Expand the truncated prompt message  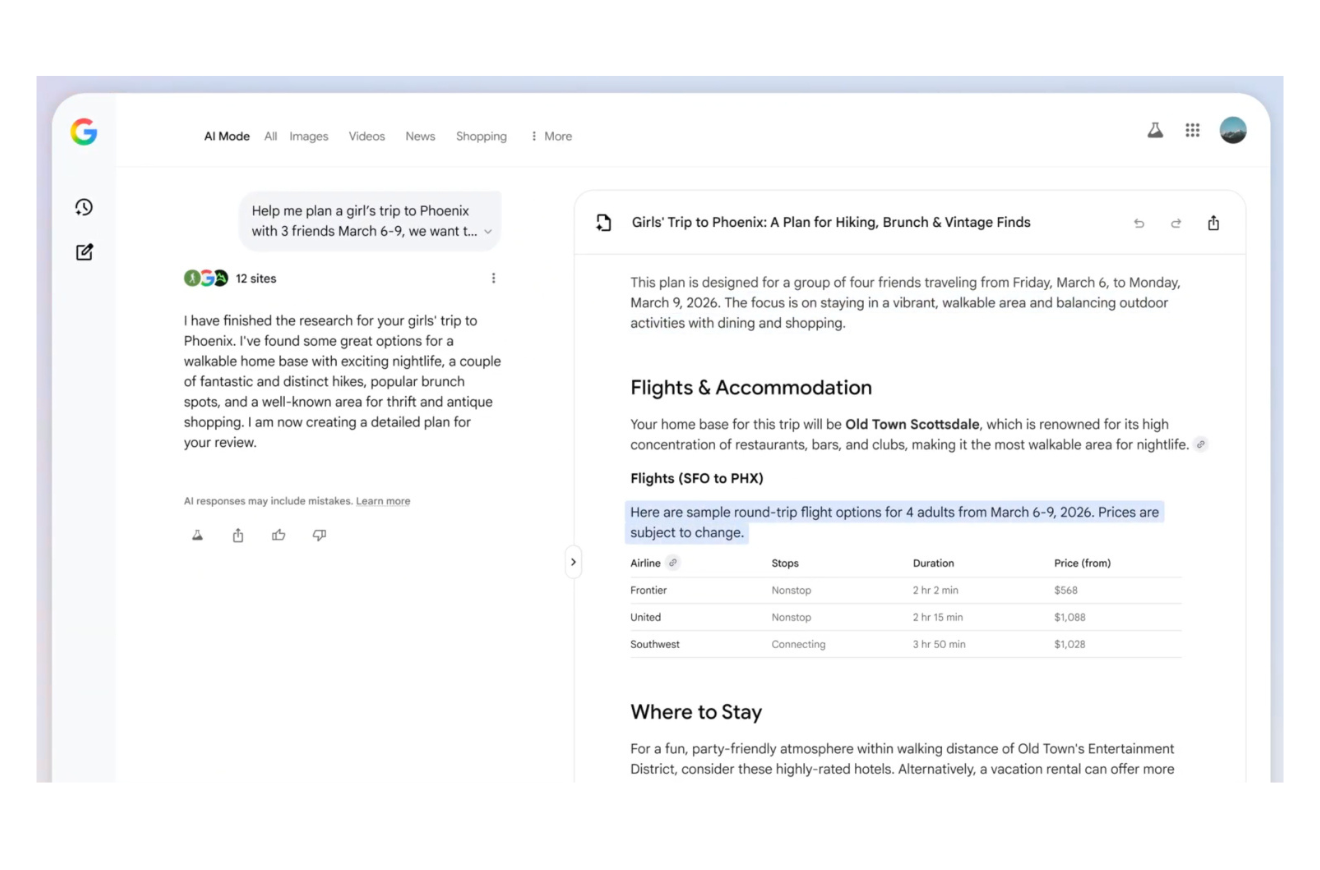(x=488, y=231)
